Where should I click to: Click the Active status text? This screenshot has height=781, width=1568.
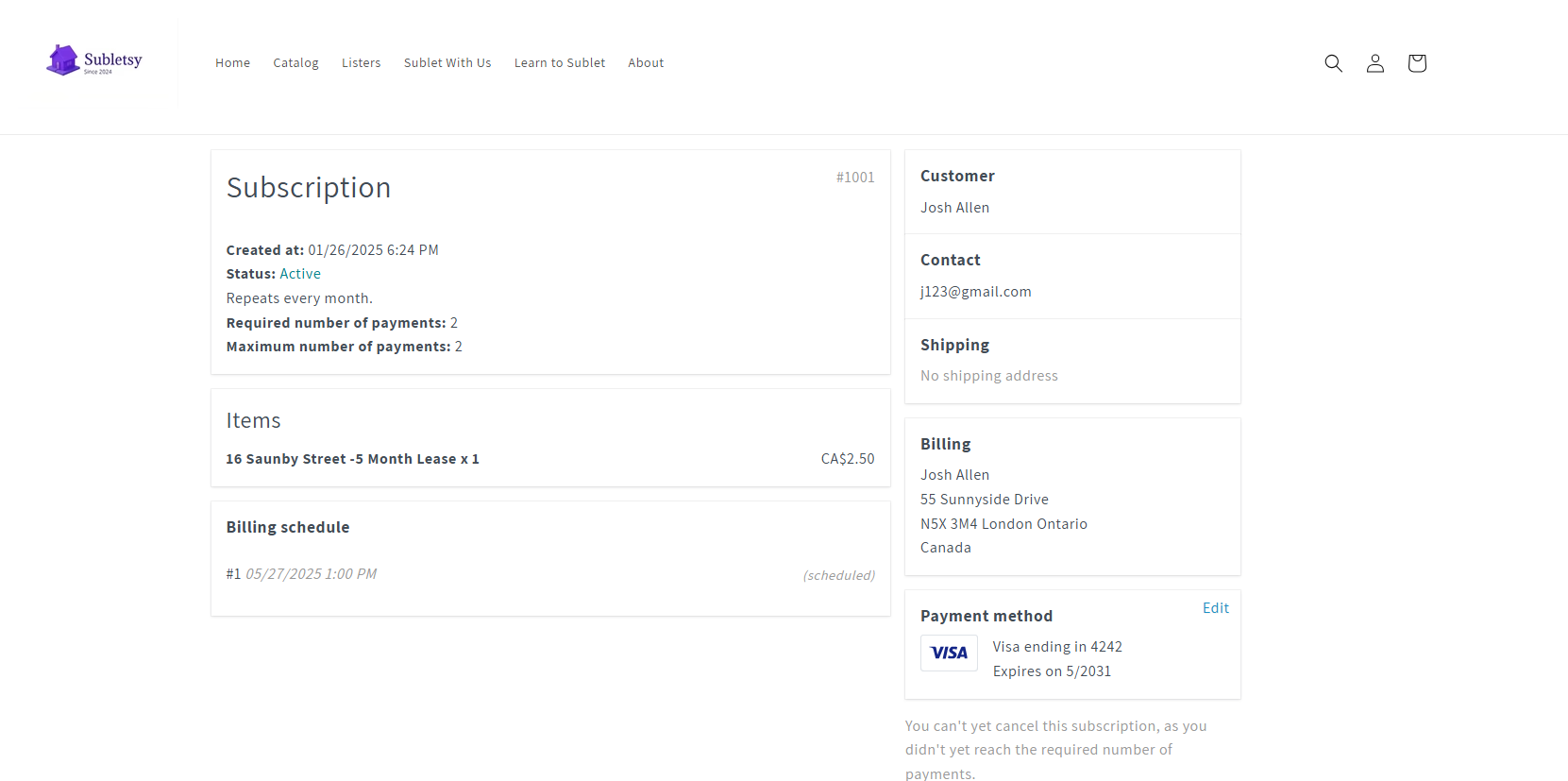(x=300, y=274)
